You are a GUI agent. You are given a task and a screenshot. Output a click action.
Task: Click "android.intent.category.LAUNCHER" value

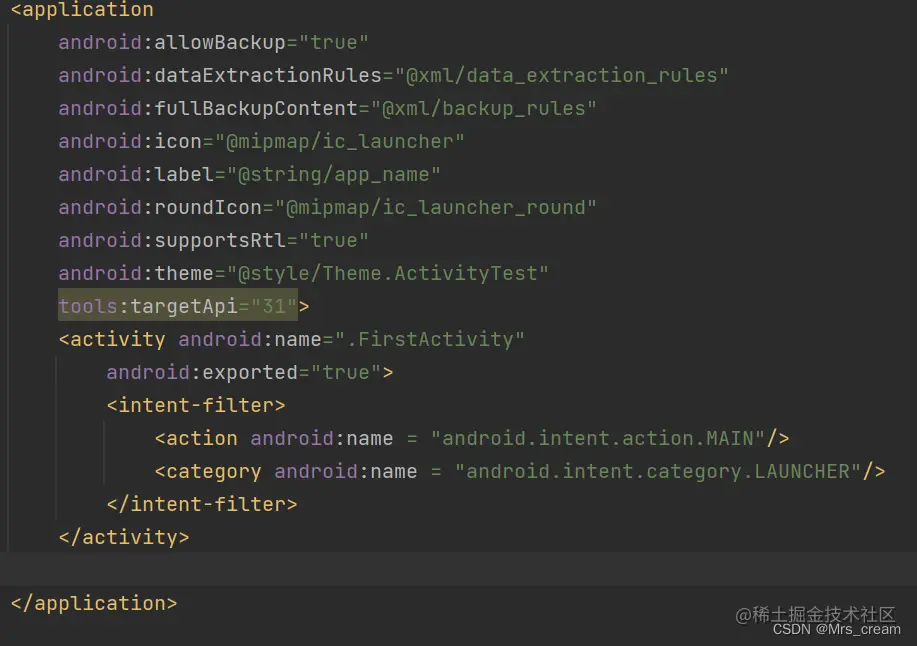658,472
